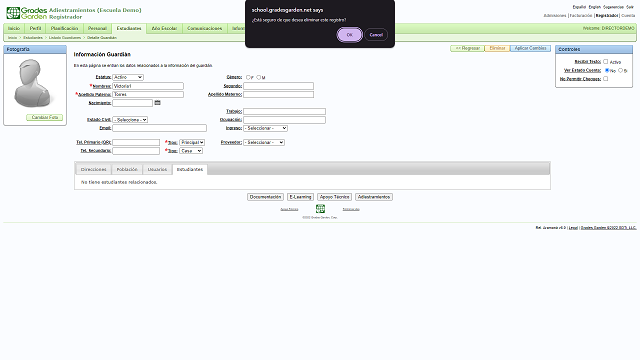Click Listado Guardianes breadcrumb link
The height and width of the screenshot is (360, 640).
[x=65, y=38]
